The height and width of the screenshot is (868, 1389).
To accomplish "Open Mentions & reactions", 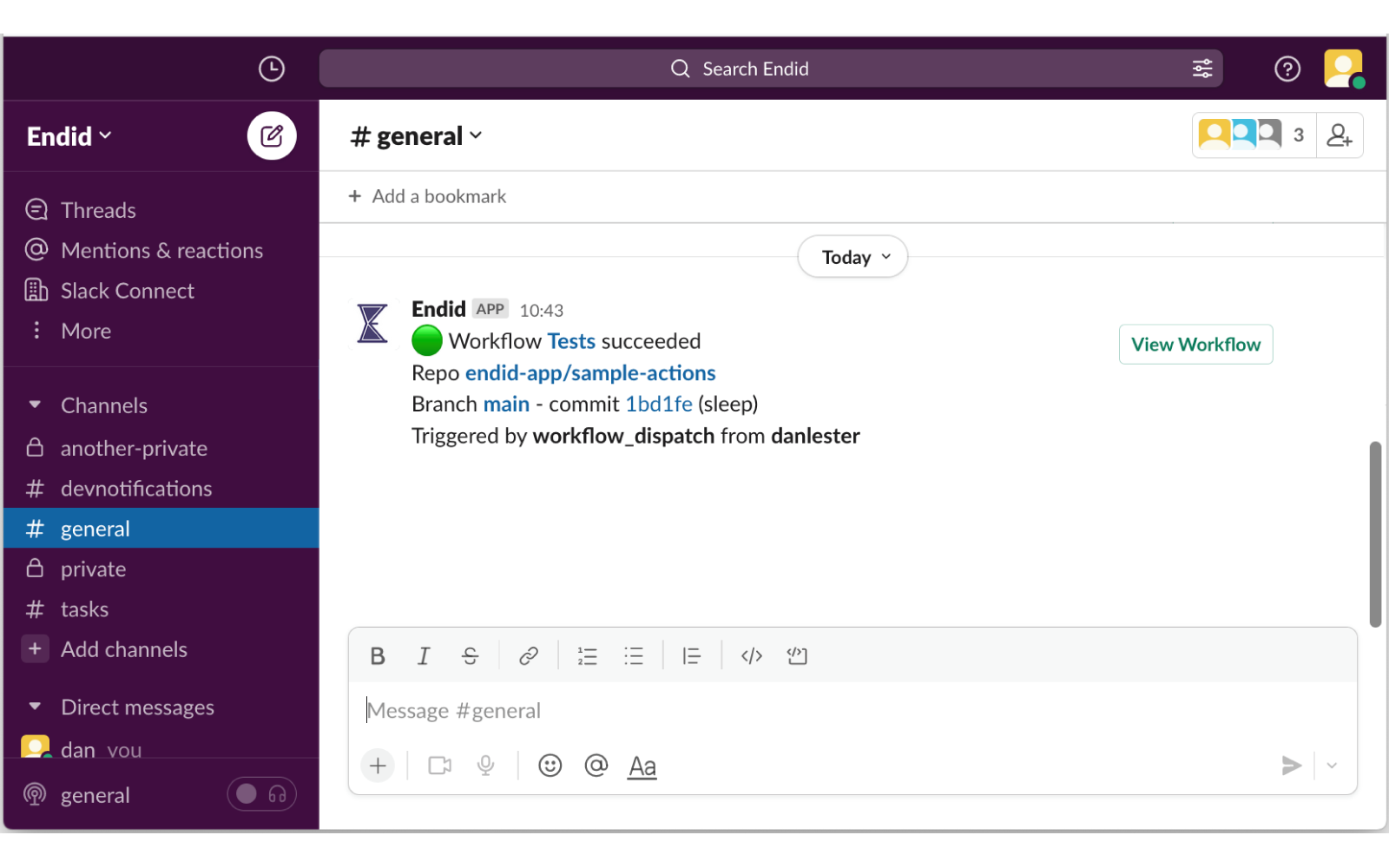I will (x=161, y=250).
